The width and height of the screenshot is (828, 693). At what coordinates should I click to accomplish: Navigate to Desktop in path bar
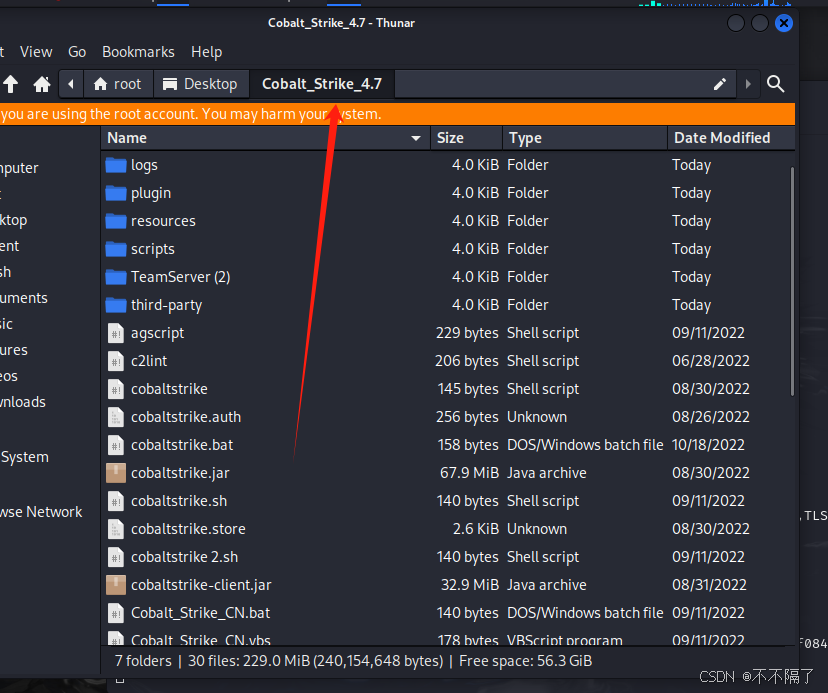pos(201,84)
